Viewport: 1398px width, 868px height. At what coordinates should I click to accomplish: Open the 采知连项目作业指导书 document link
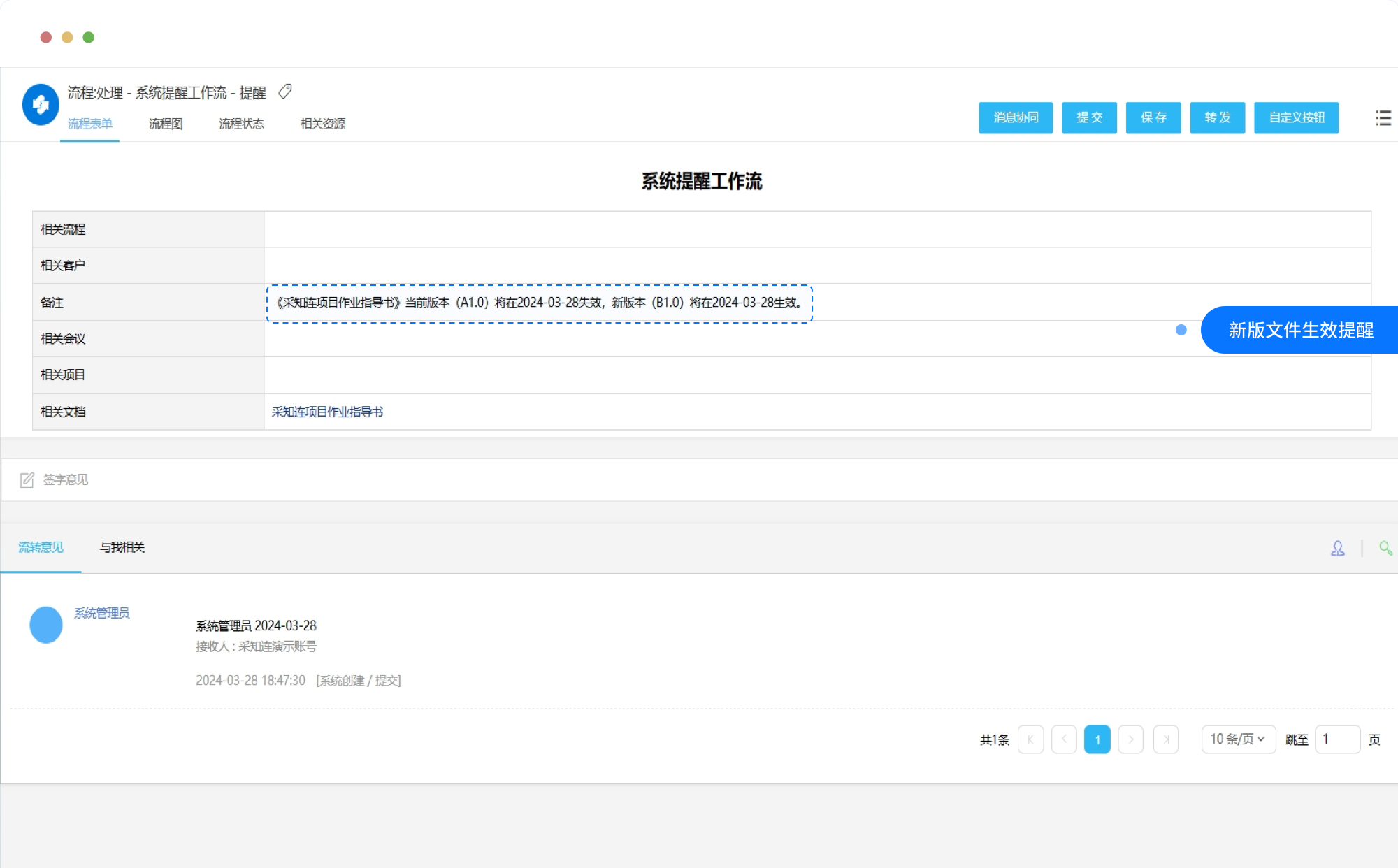[327, 412]
